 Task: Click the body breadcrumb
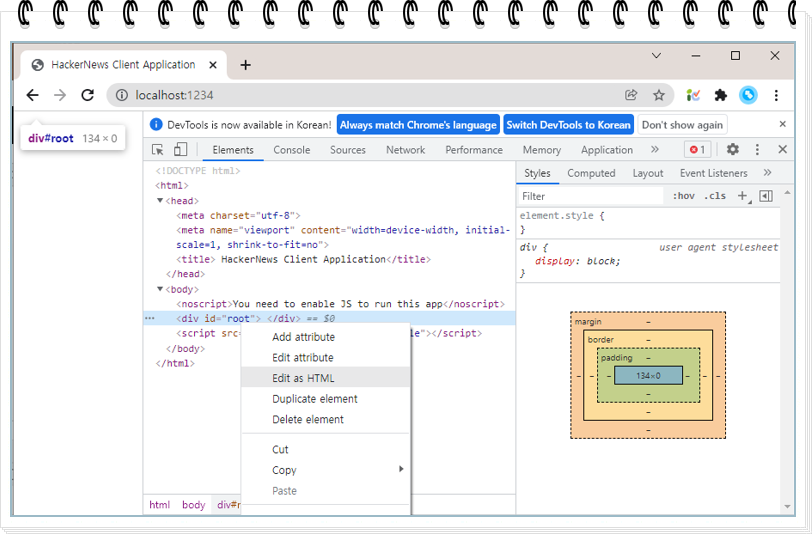coord(194,504)
